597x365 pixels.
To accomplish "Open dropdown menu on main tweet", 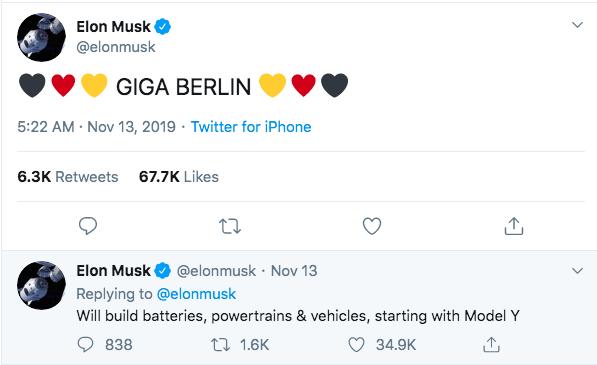I will (x=577, y=25).
